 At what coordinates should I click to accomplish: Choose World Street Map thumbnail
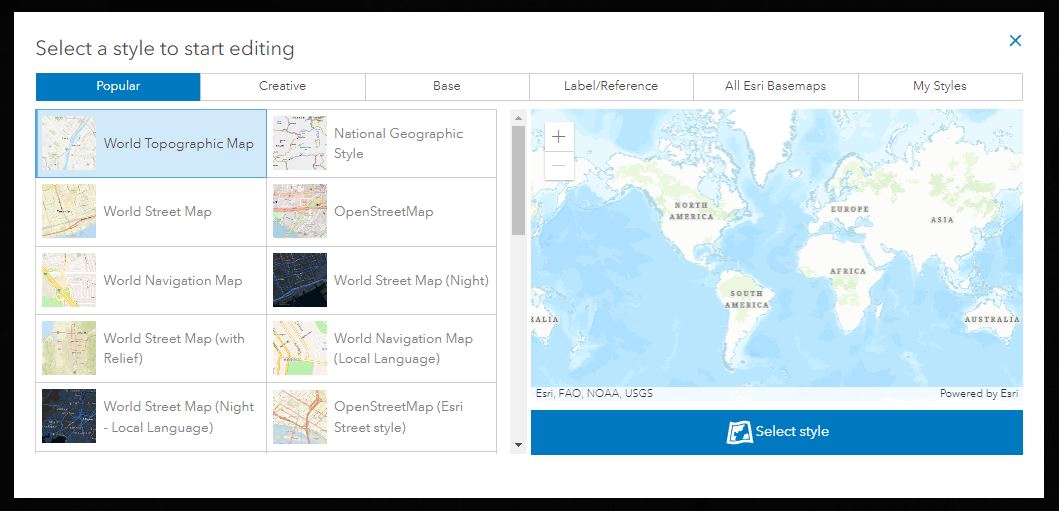tap(69, 211)
